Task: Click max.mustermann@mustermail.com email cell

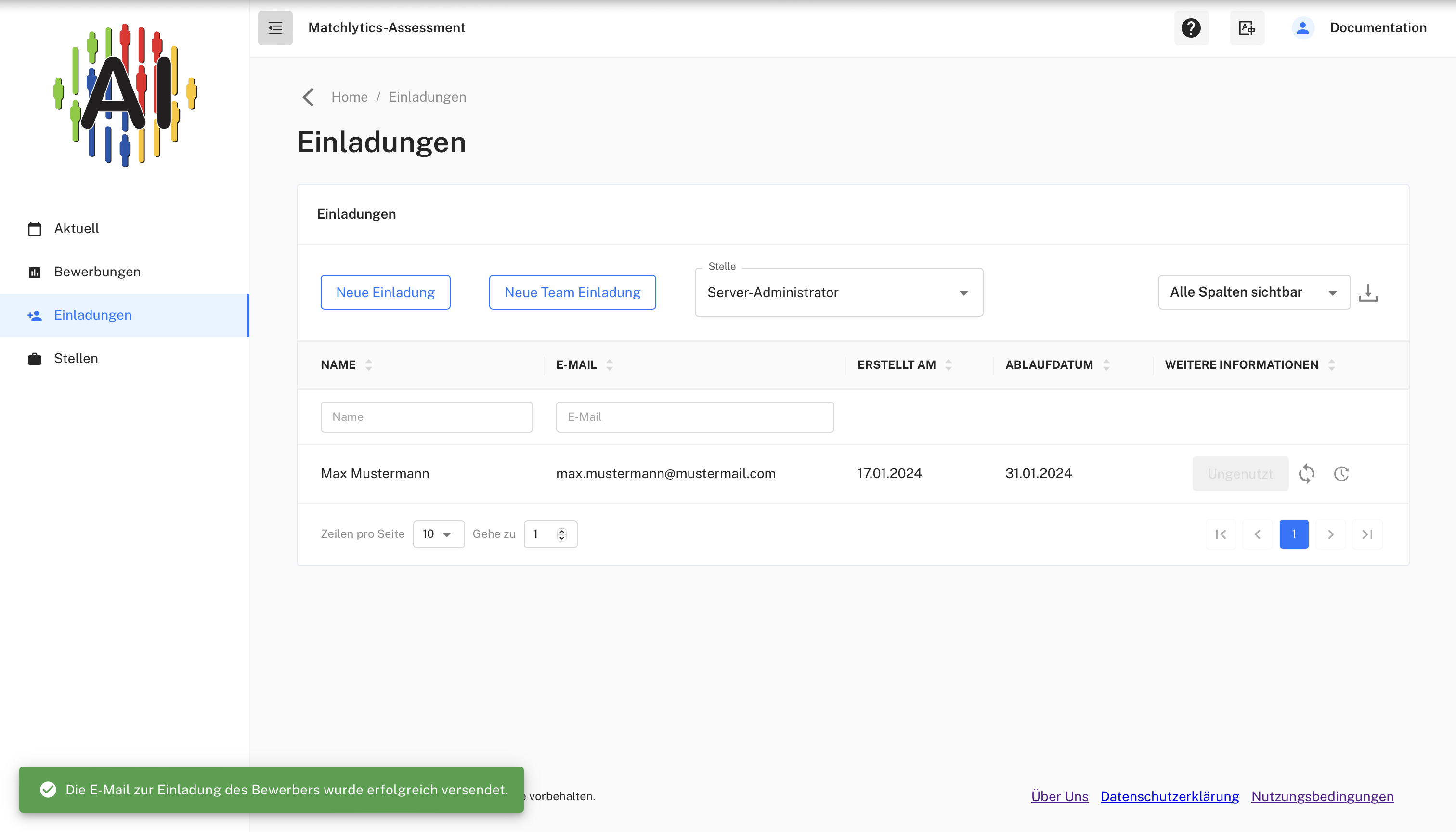Action: pyautogui.click(x=666, y=474)
